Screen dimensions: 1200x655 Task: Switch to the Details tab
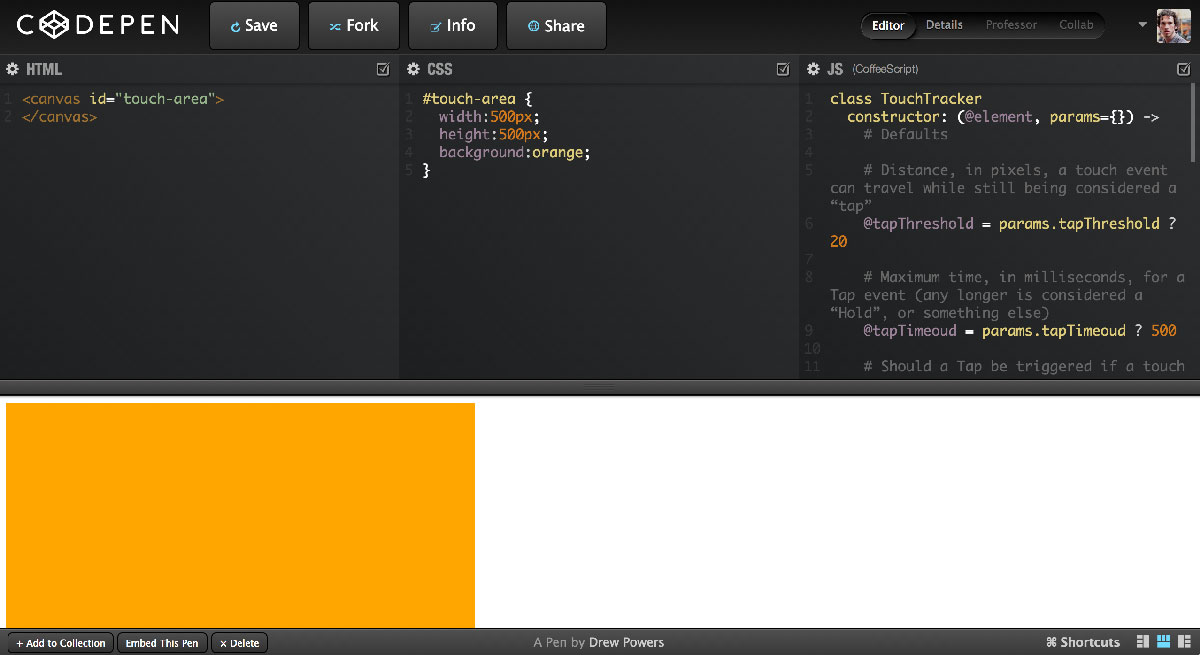coord(944,24)
